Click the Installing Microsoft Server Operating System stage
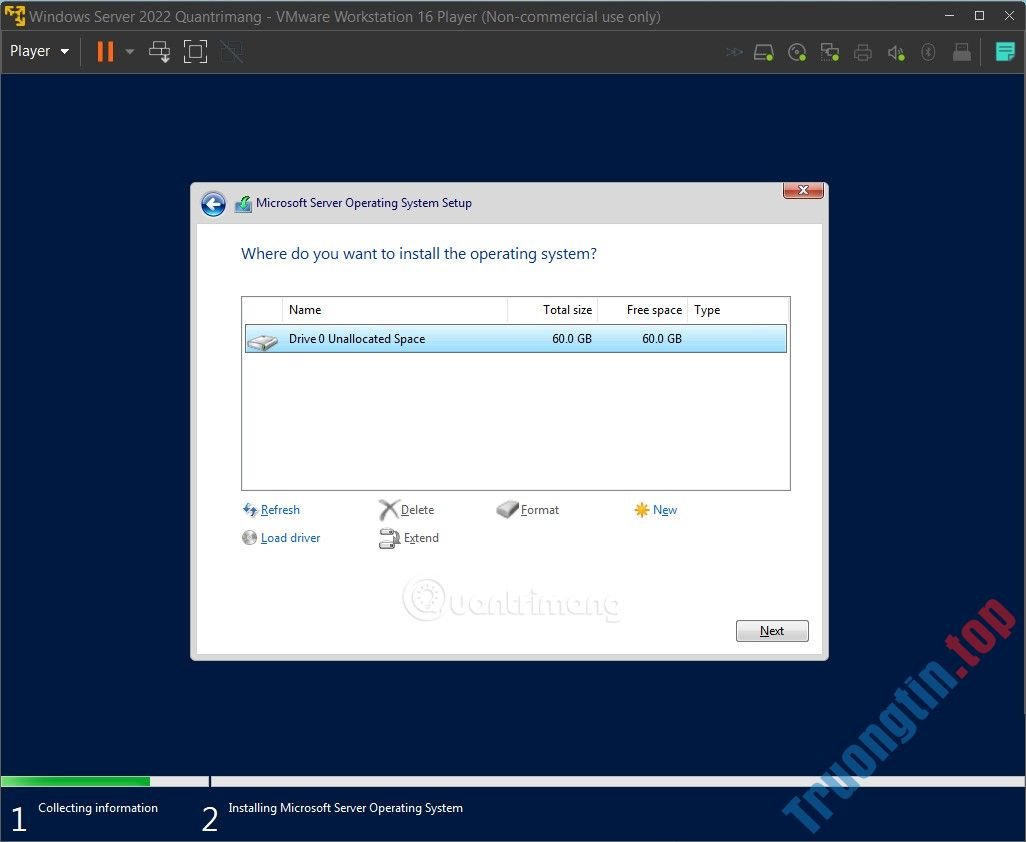The image size is (1026, 842). [345, 808]
